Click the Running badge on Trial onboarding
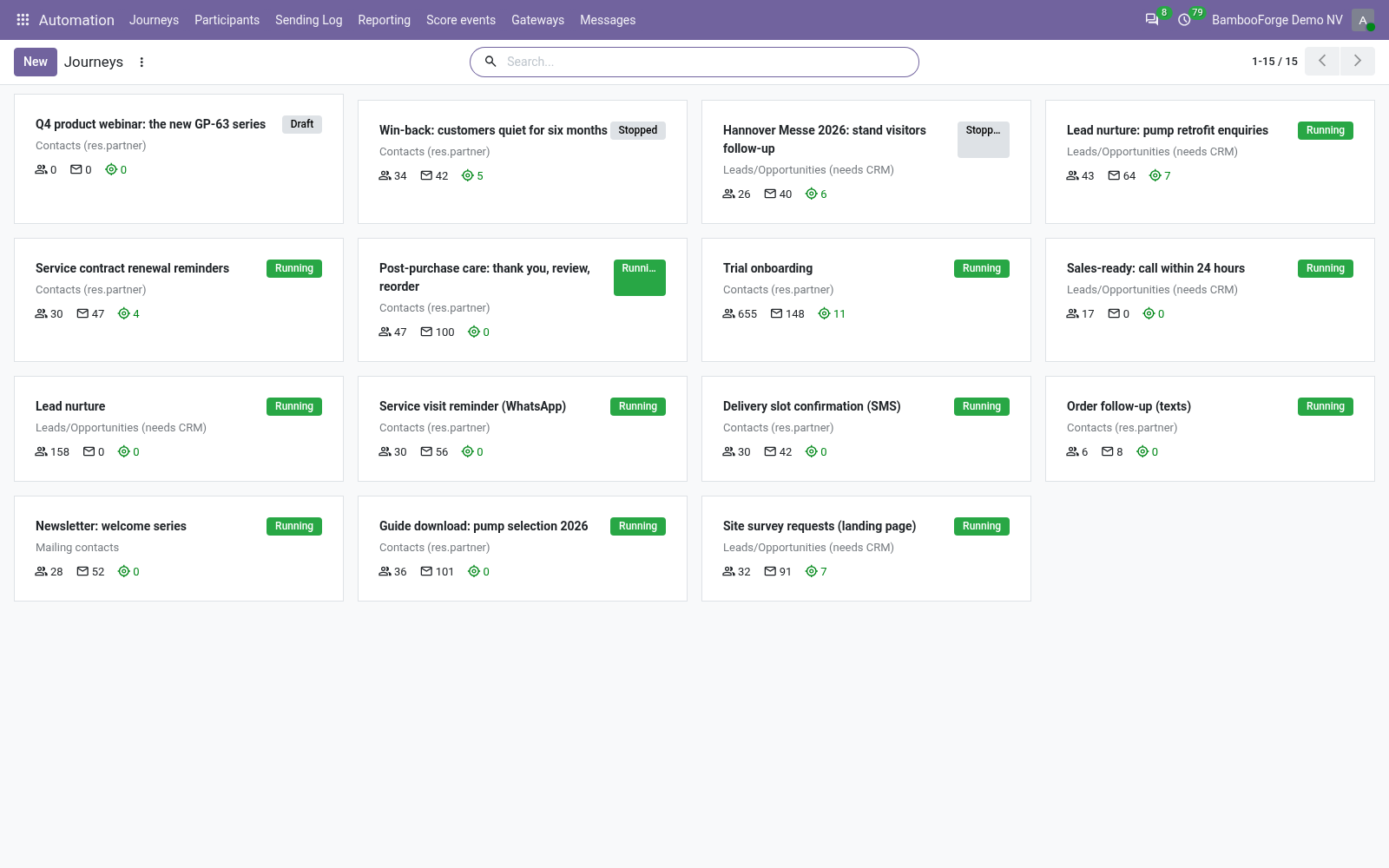 982,268
